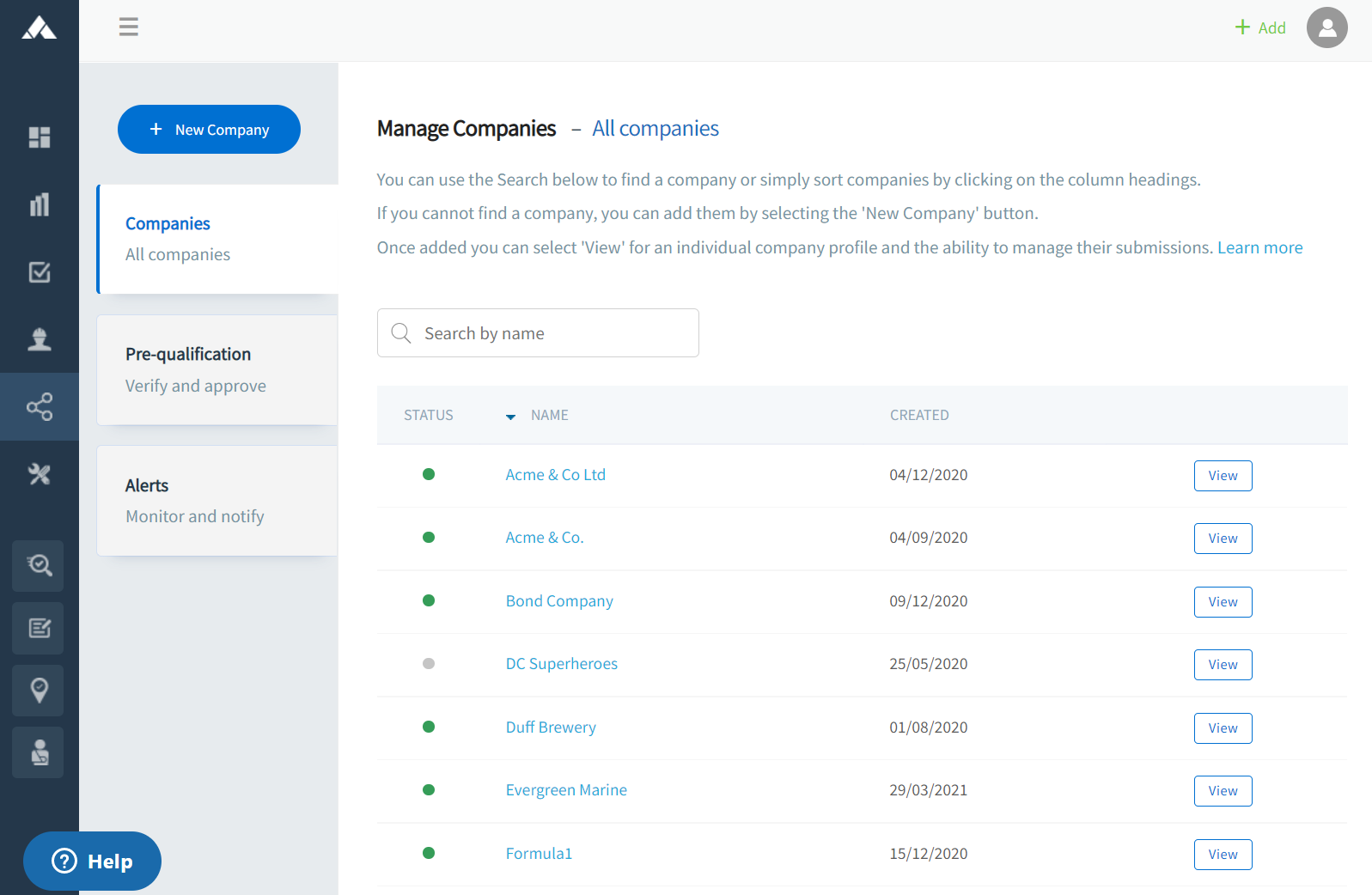
Task: Open the dashboard grid icon in sidebar
Action: pyautogui.click(x=40, y=137)
